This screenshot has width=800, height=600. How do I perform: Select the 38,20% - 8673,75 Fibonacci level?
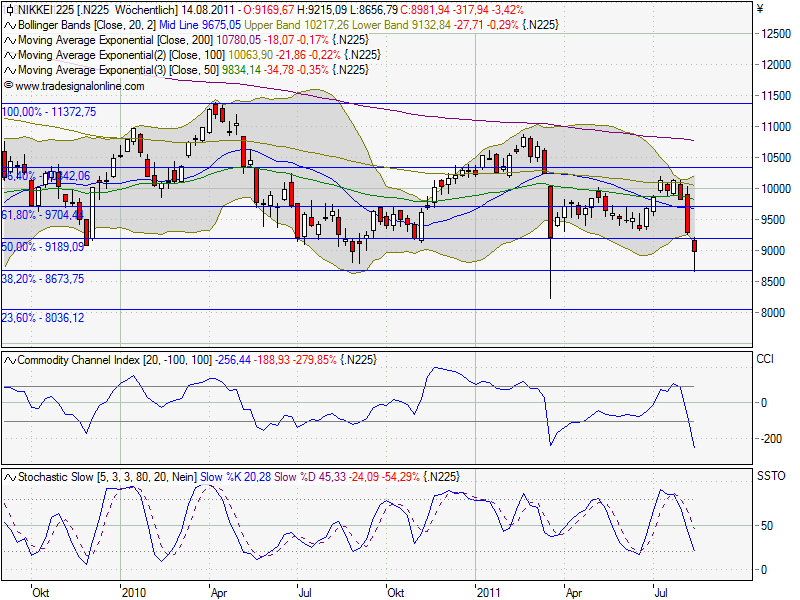pos(42,278)
